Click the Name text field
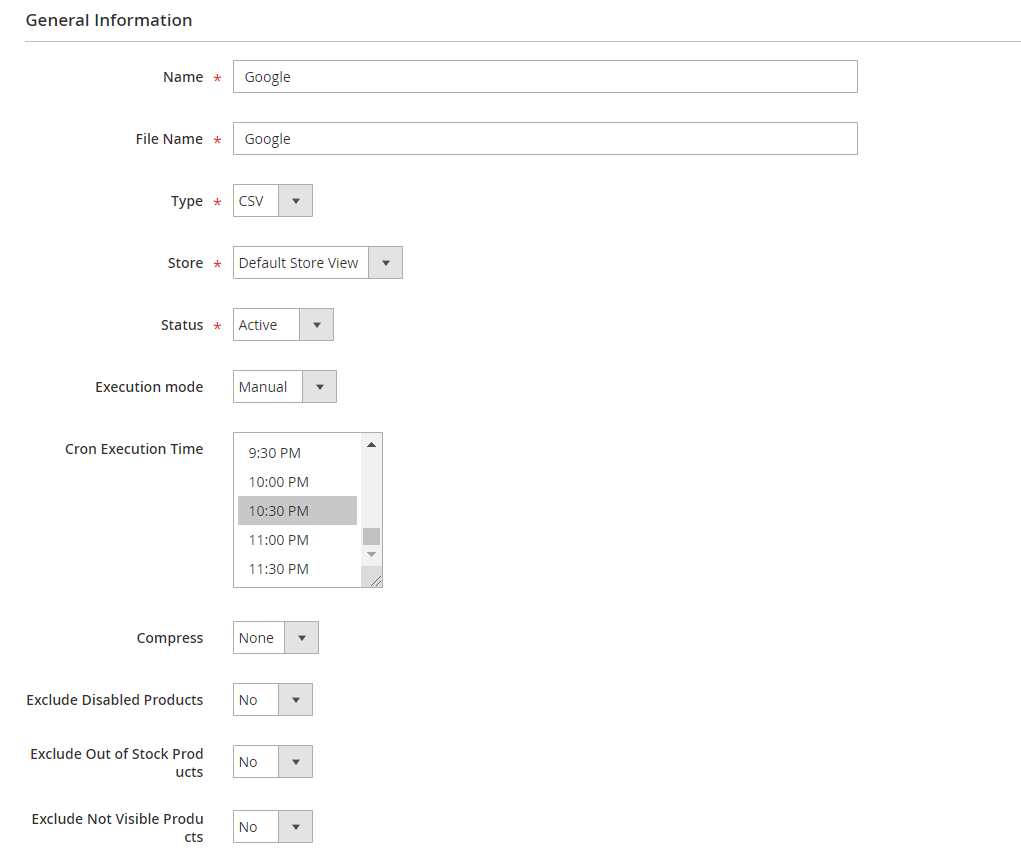The height and width of the screenshot is (859, 1021). pos(544,77)
